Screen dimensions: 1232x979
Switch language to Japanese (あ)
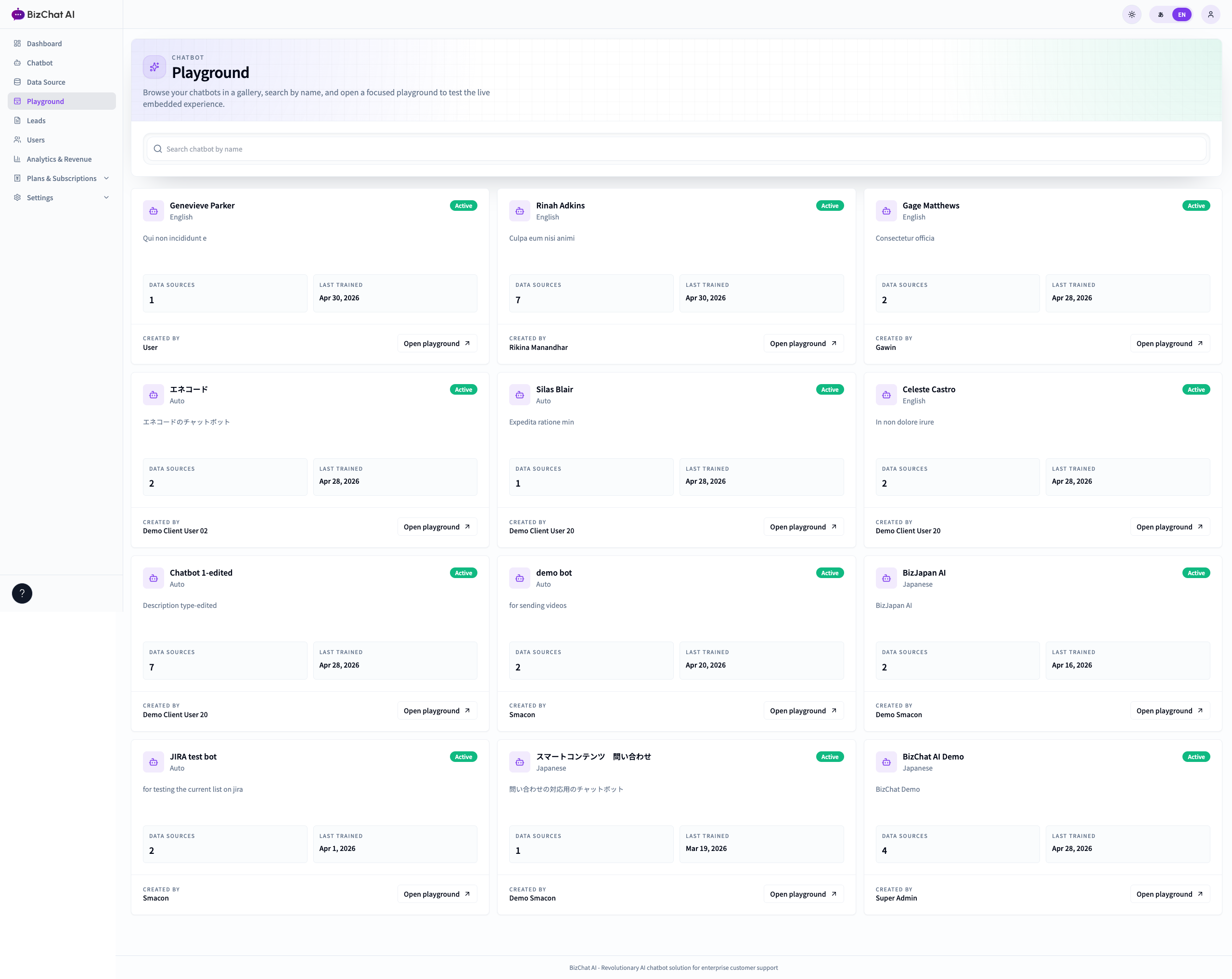click(1161, 15)
